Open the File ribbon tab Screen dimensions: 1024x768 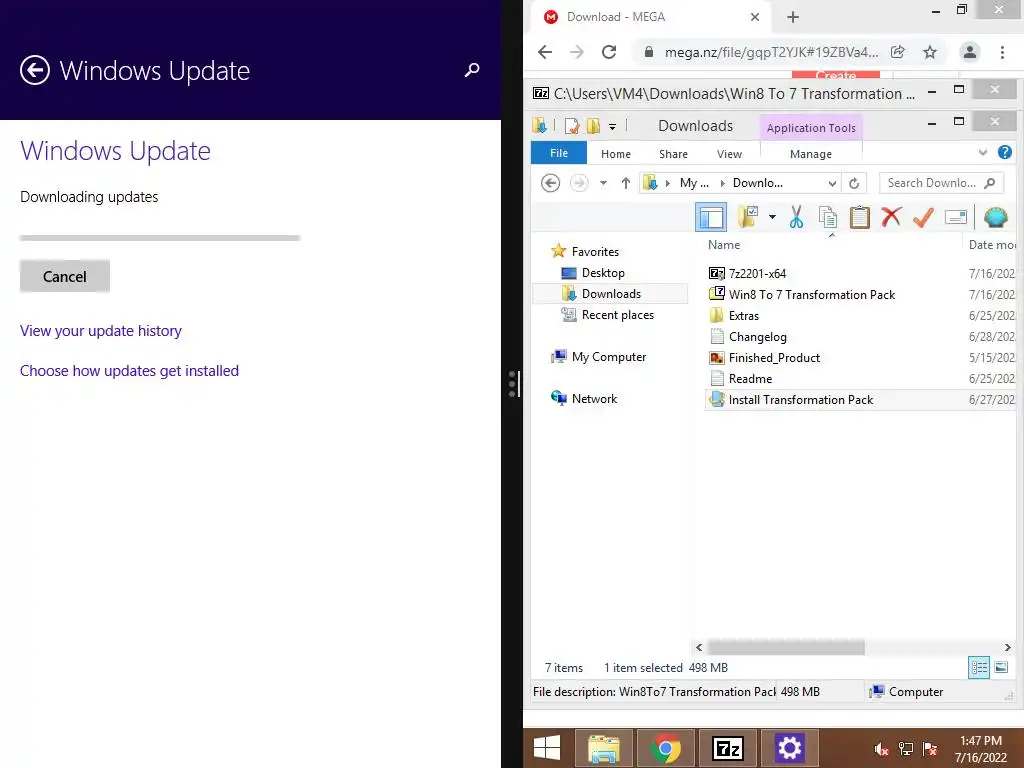[559, 153]
